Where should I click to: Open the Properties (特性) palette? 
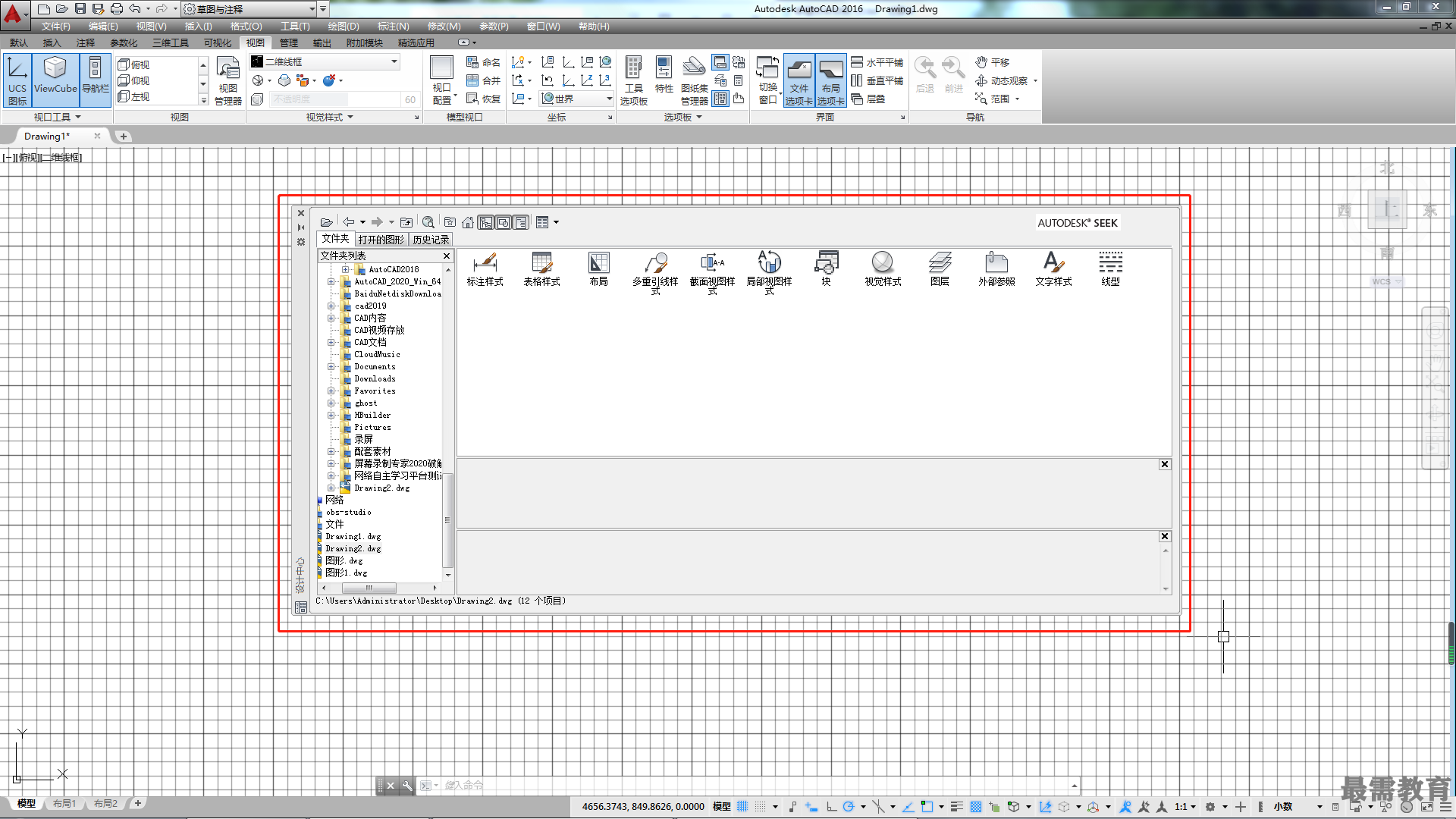(664, 76)
